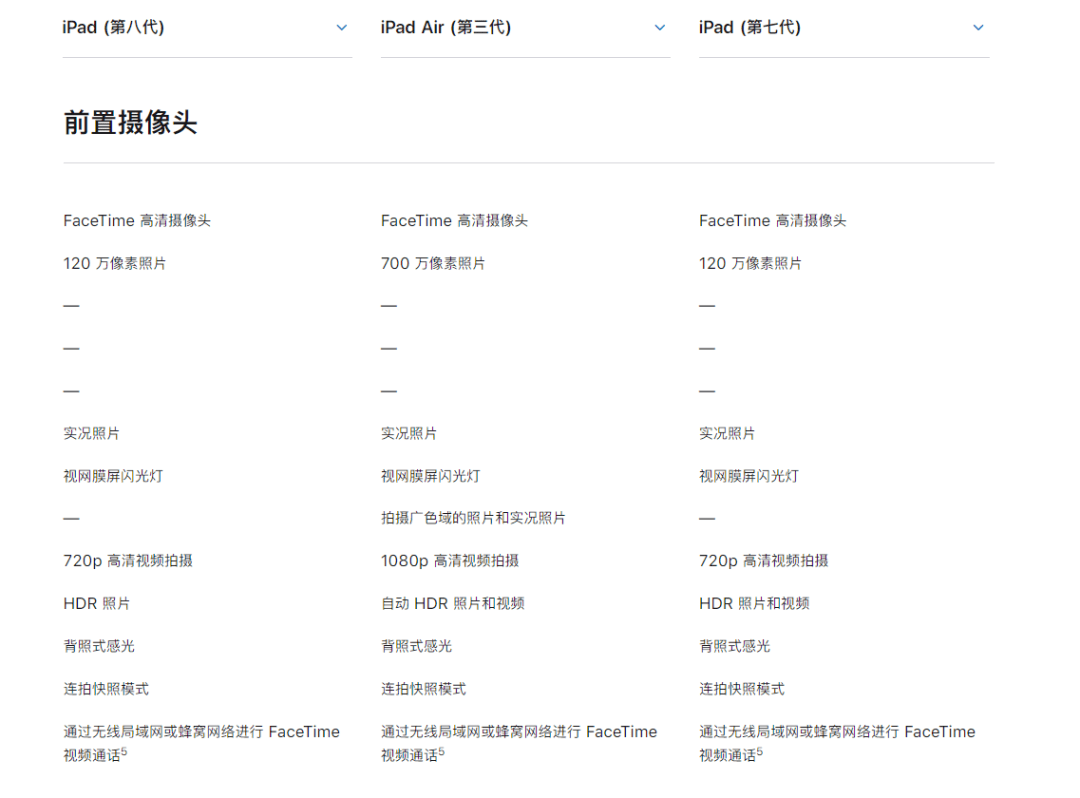Image resolution: width=1080 pixels, height=798 pixels.
Task: Click "连拍快照模式" under iPad Air (第三代)
Action: click(424, 689)
